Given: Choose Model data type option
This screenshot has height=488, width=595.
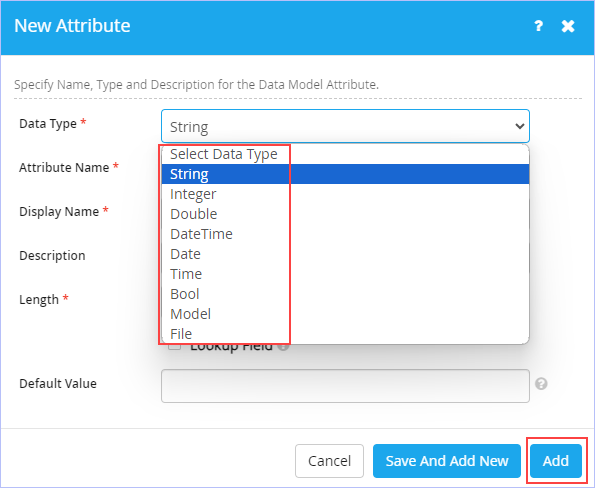Looking at the screenshot, I should [345, 314].
